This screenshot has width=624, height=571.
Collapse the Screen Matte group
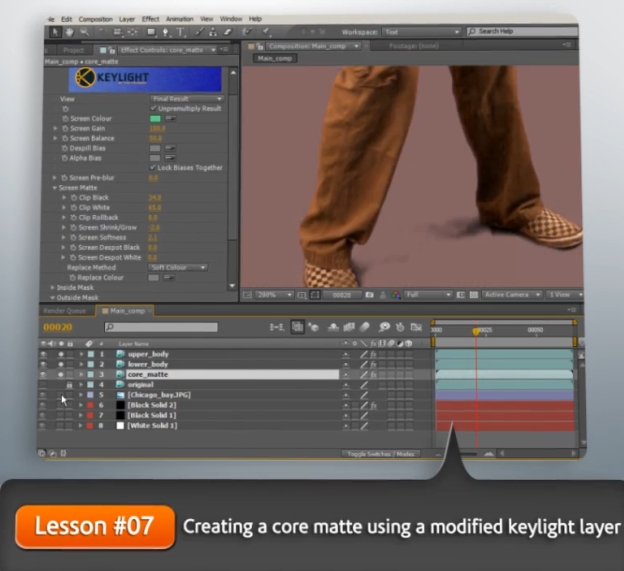click(x=55, y=188)
